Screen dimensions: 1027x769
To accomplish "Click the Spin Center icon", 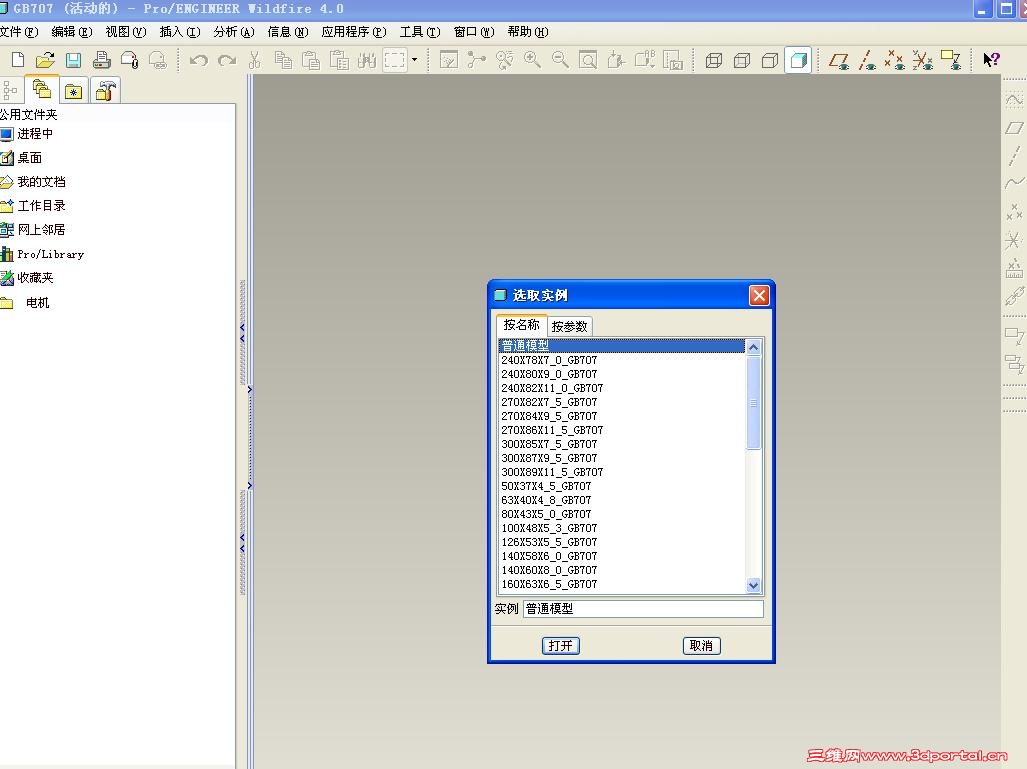I will click(476, 60).
